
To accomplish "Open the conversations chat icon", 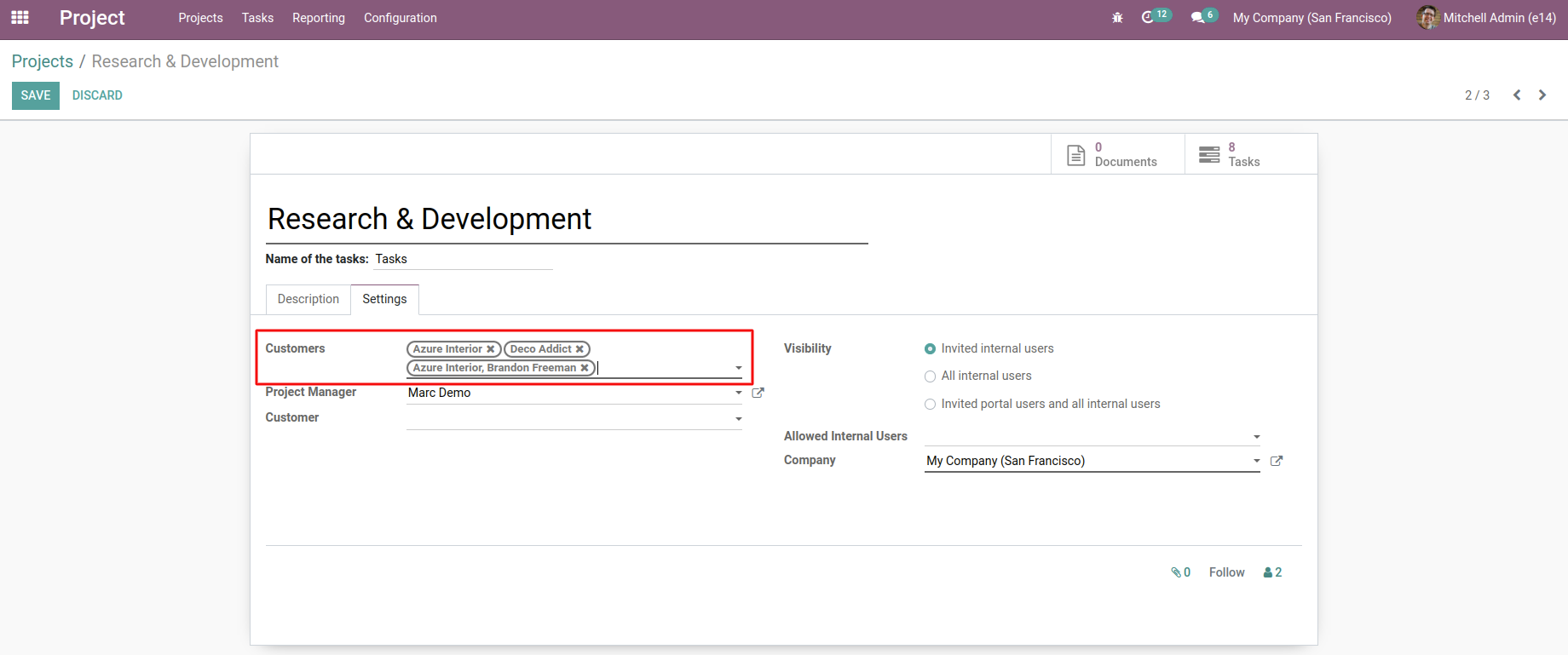I will point(1197,18).
